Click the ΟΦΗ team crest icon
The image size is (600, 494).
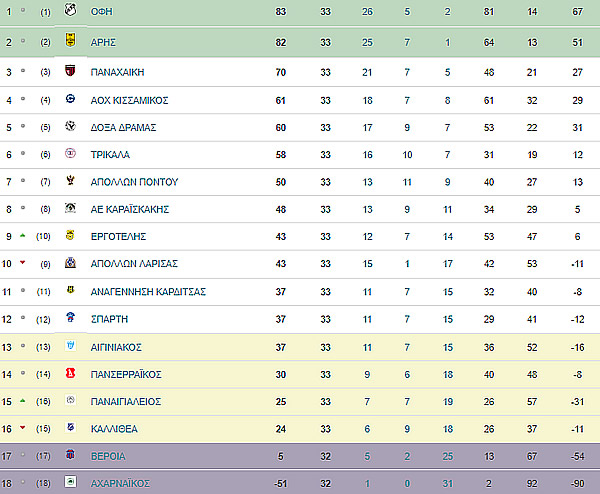point(70,10)
